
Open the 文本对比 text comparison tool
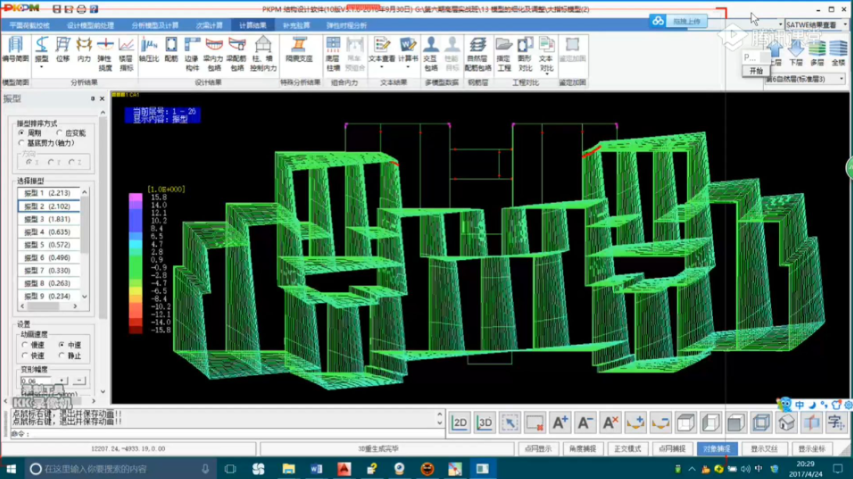pos(546,54)
